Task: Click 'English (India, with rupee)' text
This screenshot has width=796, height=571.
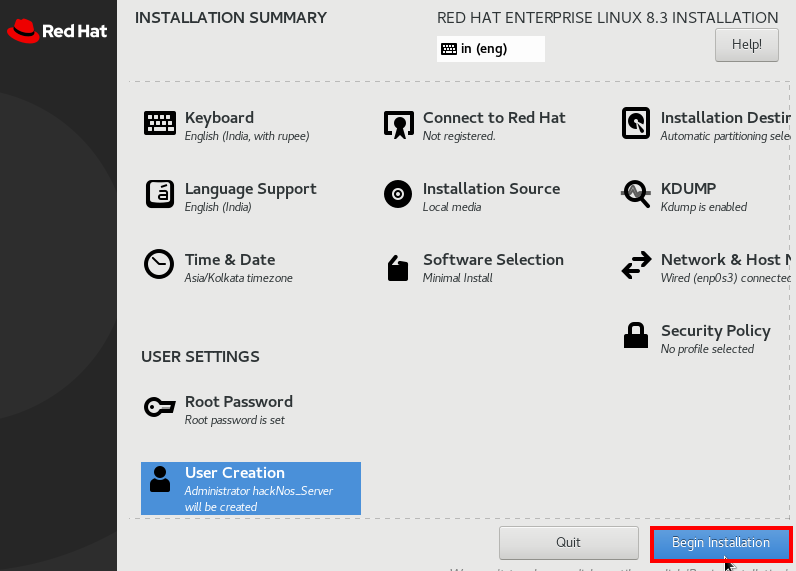Action: 247,136
